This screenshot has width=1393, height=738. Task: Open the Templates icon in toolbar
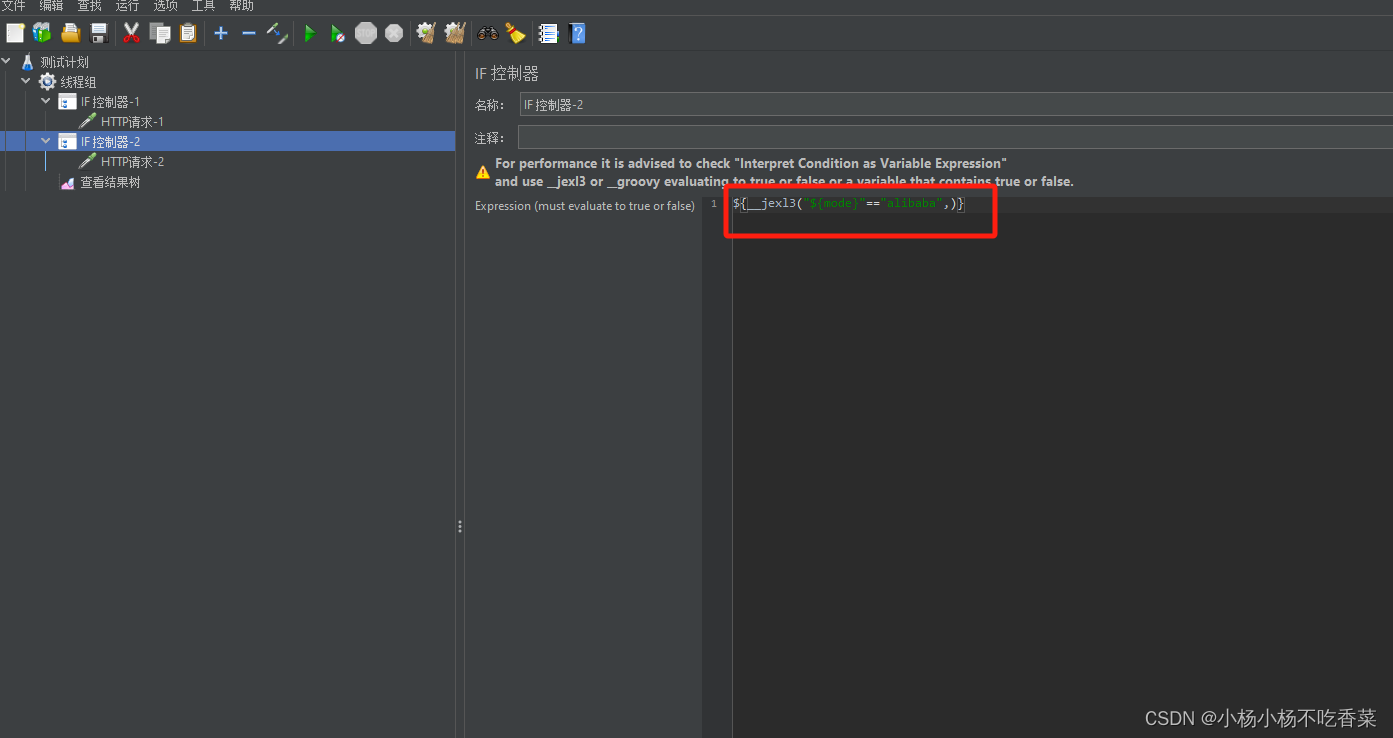(42, 33)
